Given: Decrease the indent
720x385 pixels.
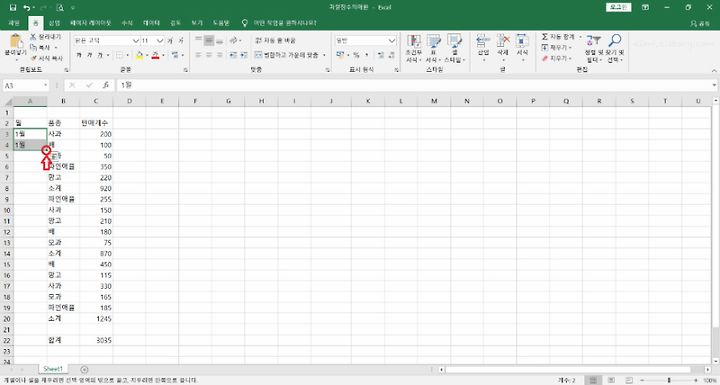Looking at the screenshot, I should (x=233, y=55).
